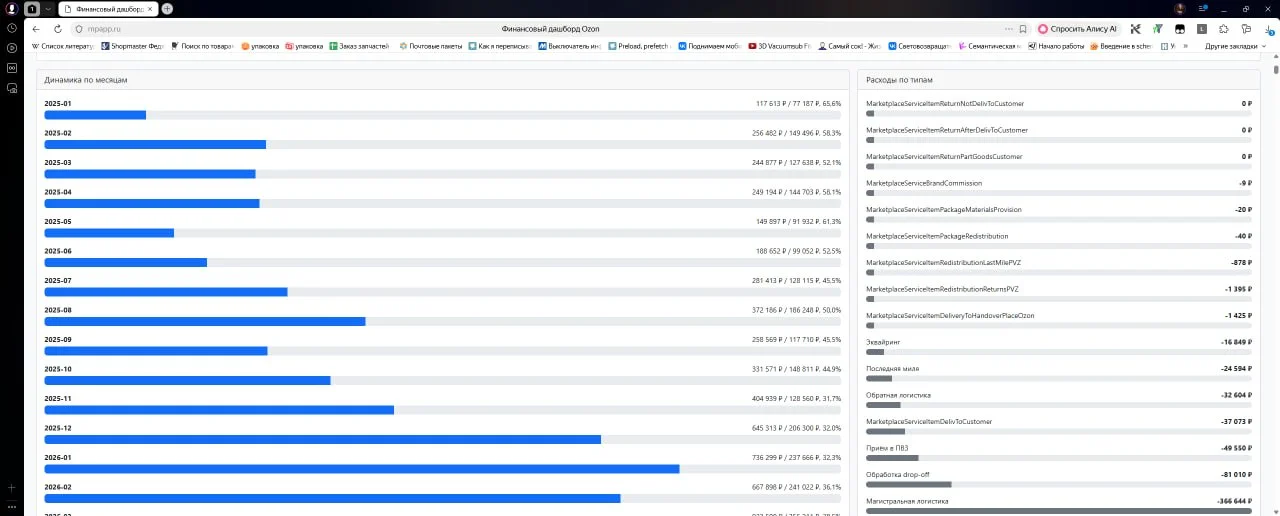1280x516 pixels.
Task: Click the Yandex profile avatar in sidebar
Action: coord(11,8)
